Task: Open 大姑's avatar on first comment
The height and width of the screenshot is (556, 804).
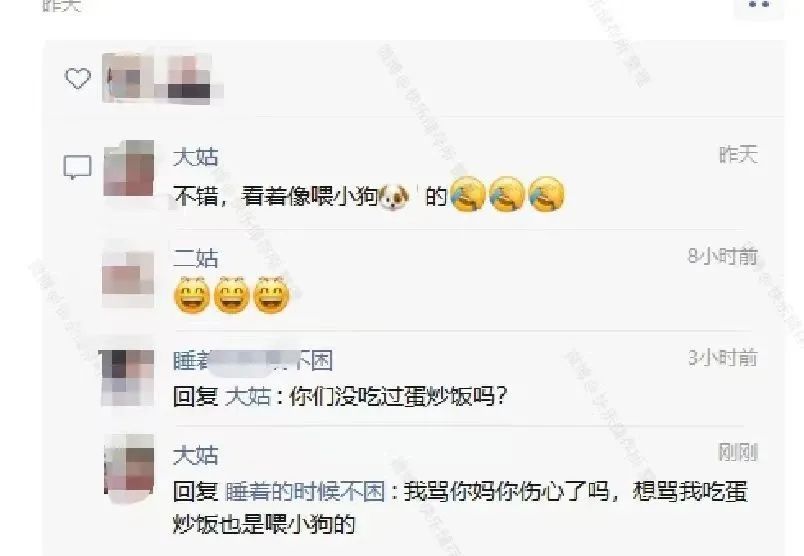Action: click(x=129, y=168)
